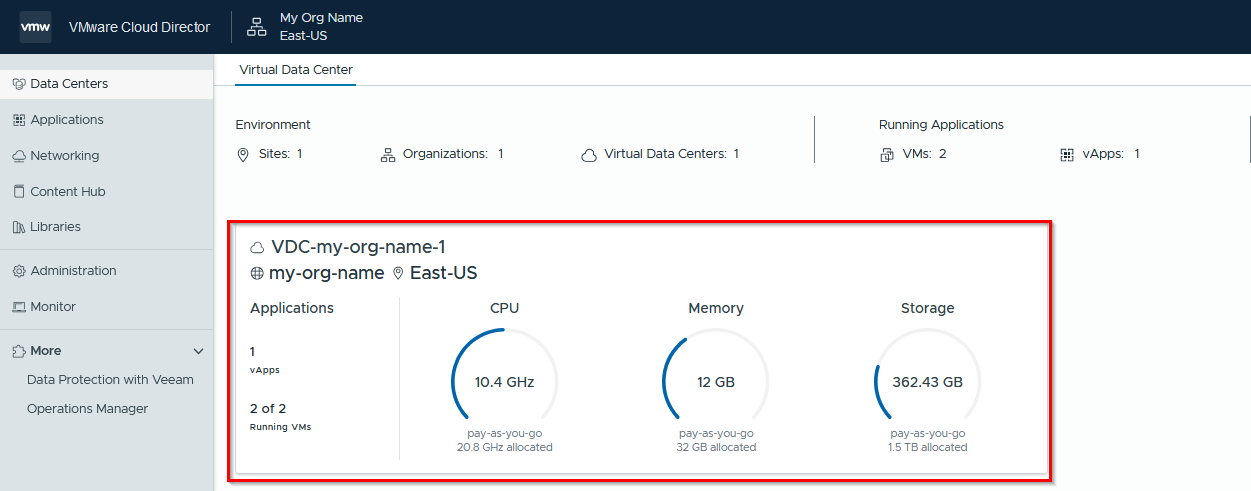Click the VMs icon under Running Applications

[x=887, y=155]
